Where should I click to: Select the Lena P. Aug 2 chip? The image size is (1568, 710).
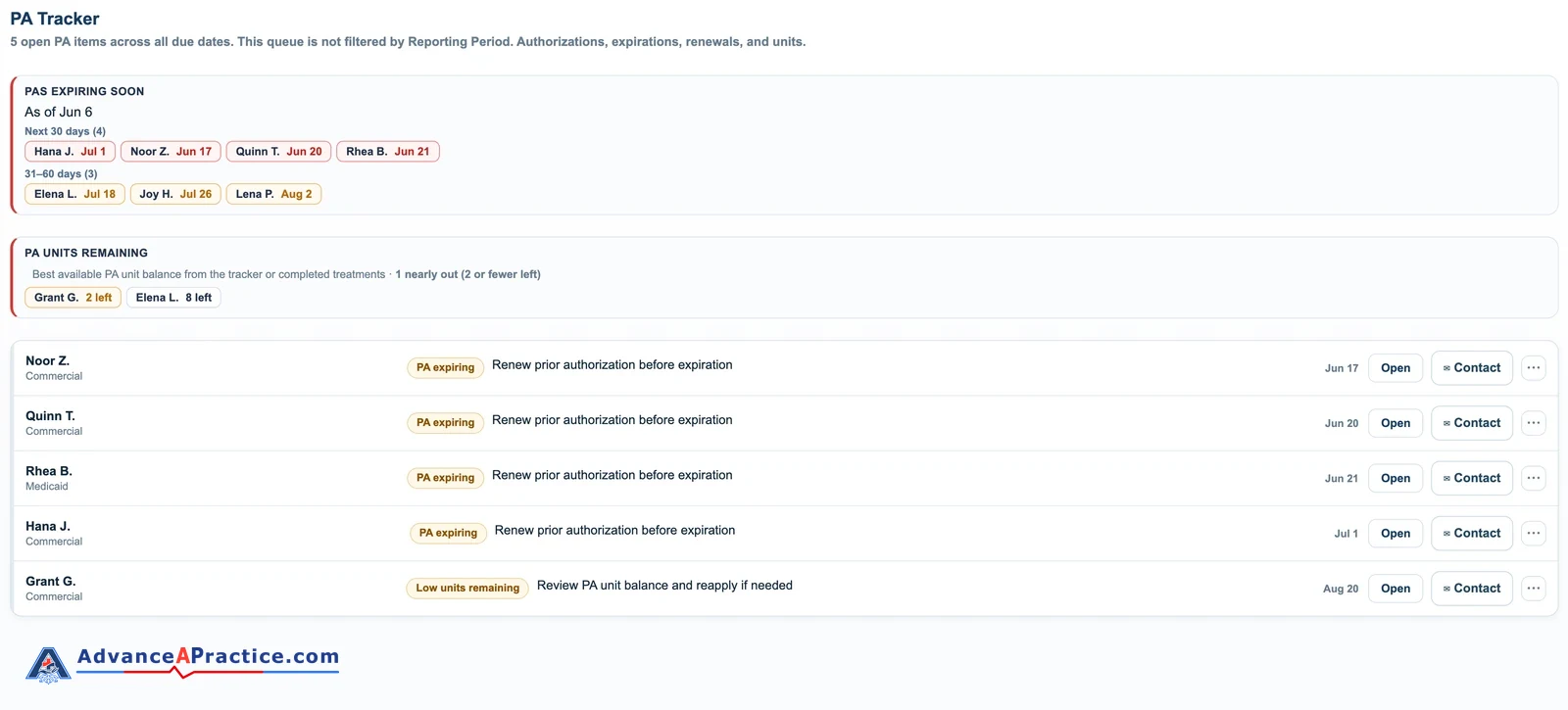[x=273, y=194]
